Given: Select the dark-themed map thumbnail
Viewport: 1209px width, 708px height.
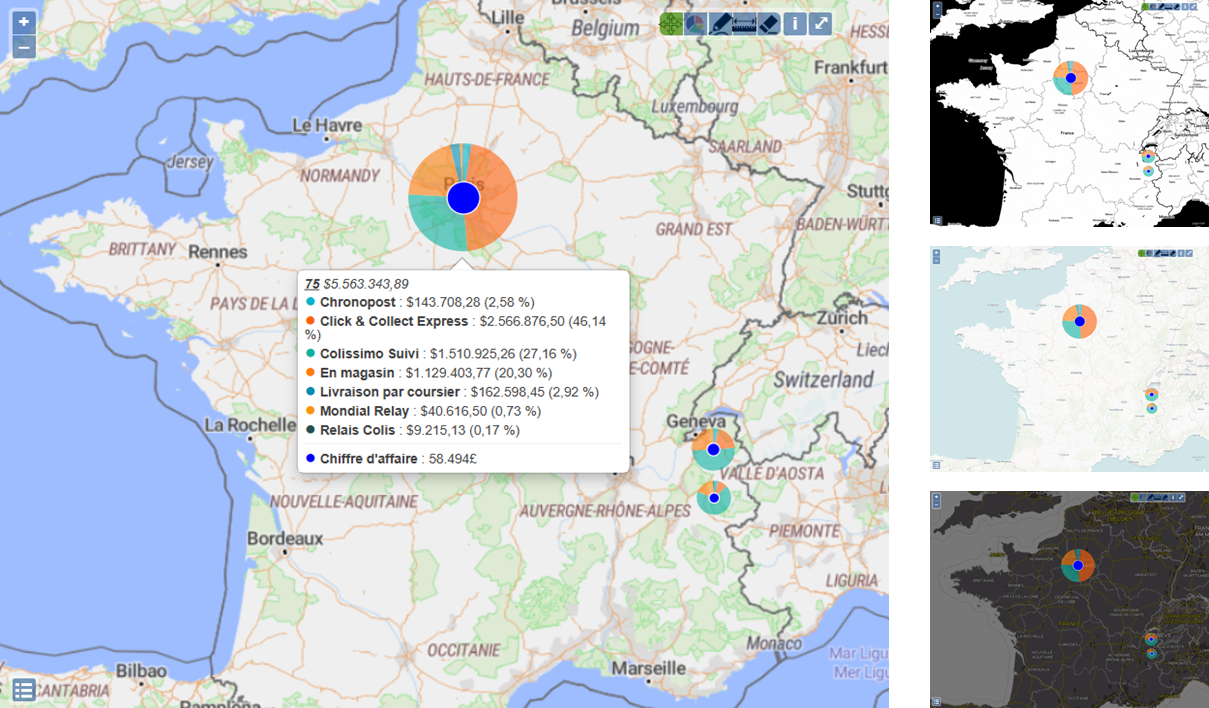Looking at the screenshot, I should (x=1069, y=600).
